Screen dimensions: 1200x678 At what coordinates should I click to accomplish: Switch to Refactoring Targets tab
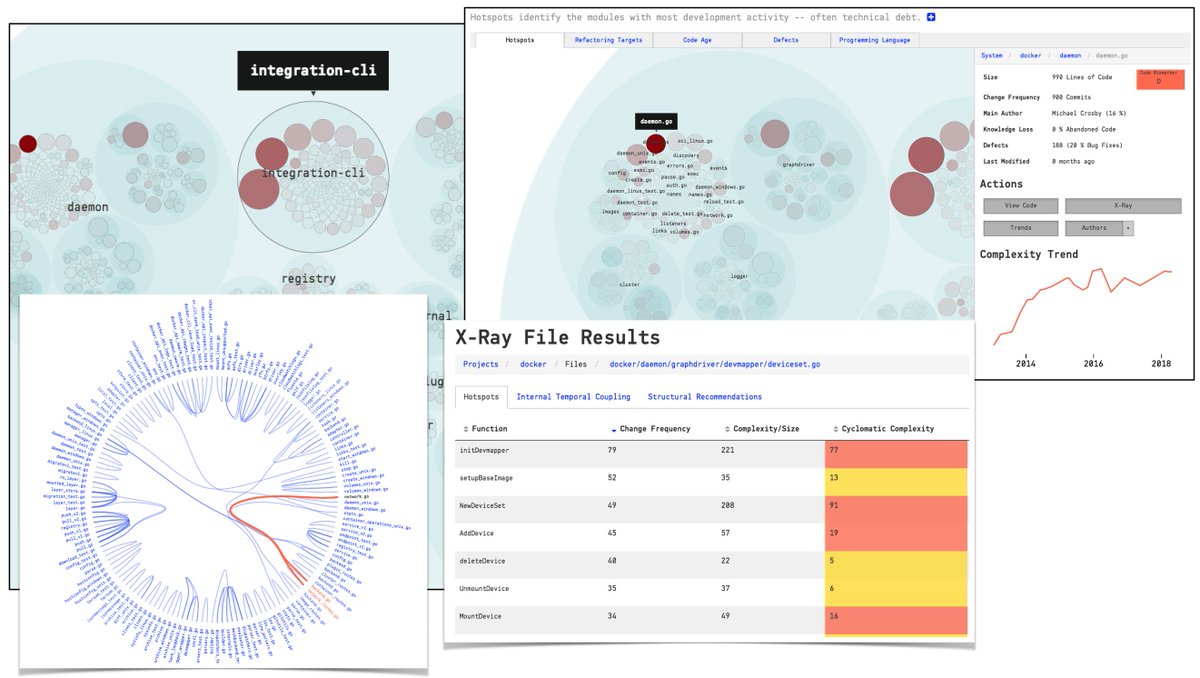[x=608, y=40]
